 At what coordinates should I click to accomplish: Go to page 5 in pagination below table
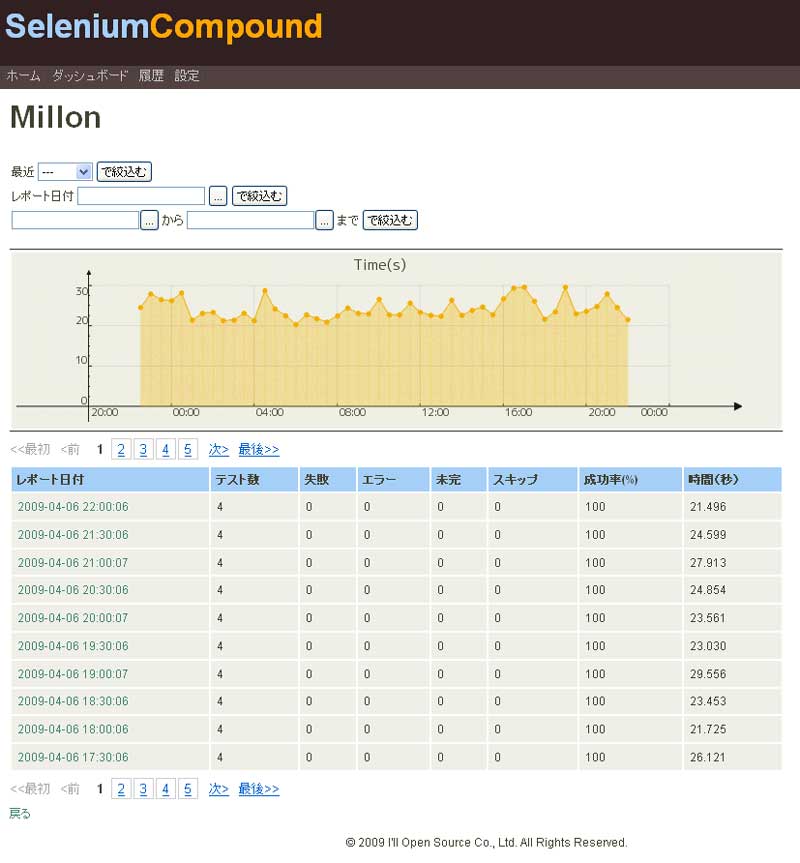click(188, 789)
